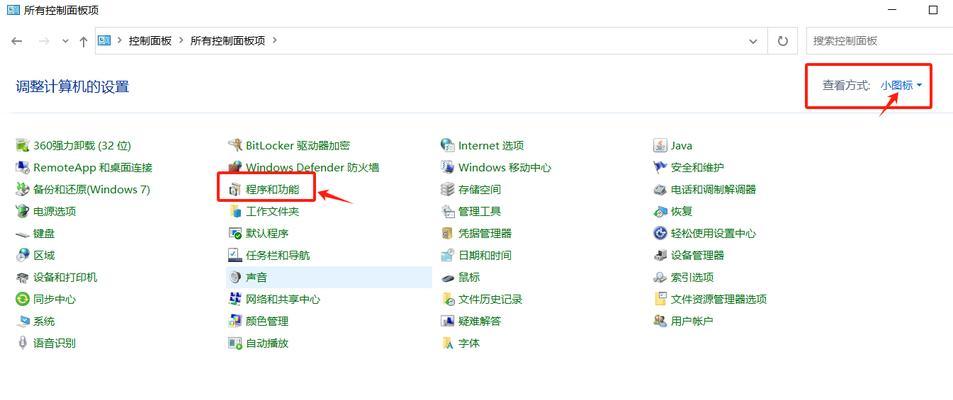
Task: Maximize the control panel window
Action: [x=934, y=10]
